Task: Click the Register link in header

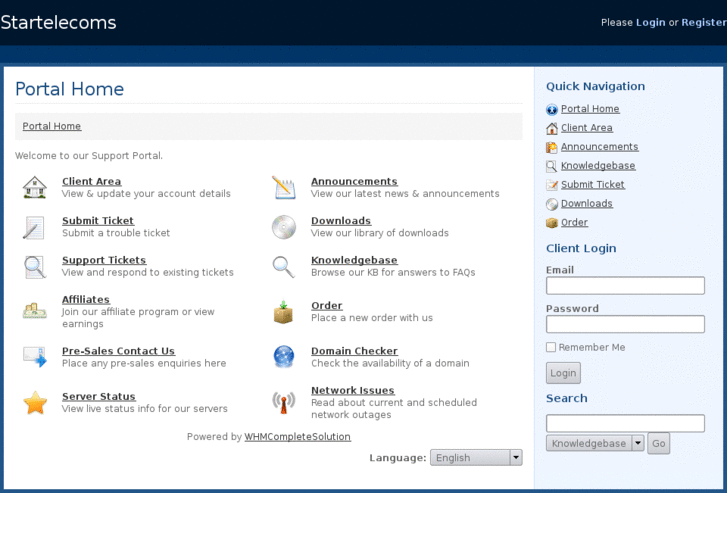Action: tap(703, 22)
